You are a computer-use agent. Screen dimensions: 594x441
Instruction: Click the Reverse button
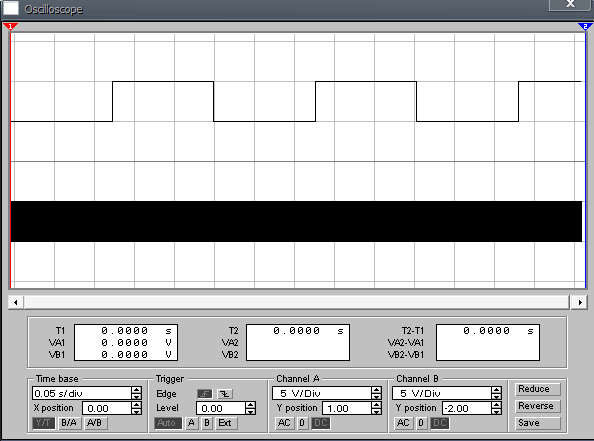(x=538, y=406)
